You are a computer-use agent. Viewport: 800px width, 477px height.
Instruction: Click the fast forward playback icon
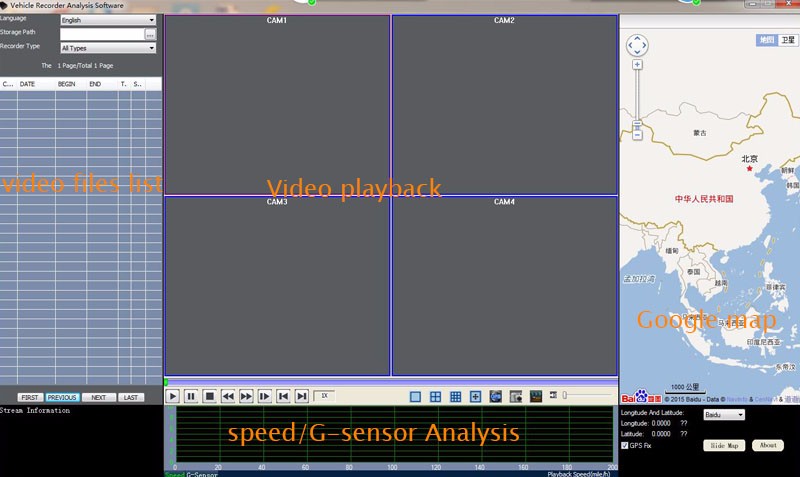click(x=246, y=397)
